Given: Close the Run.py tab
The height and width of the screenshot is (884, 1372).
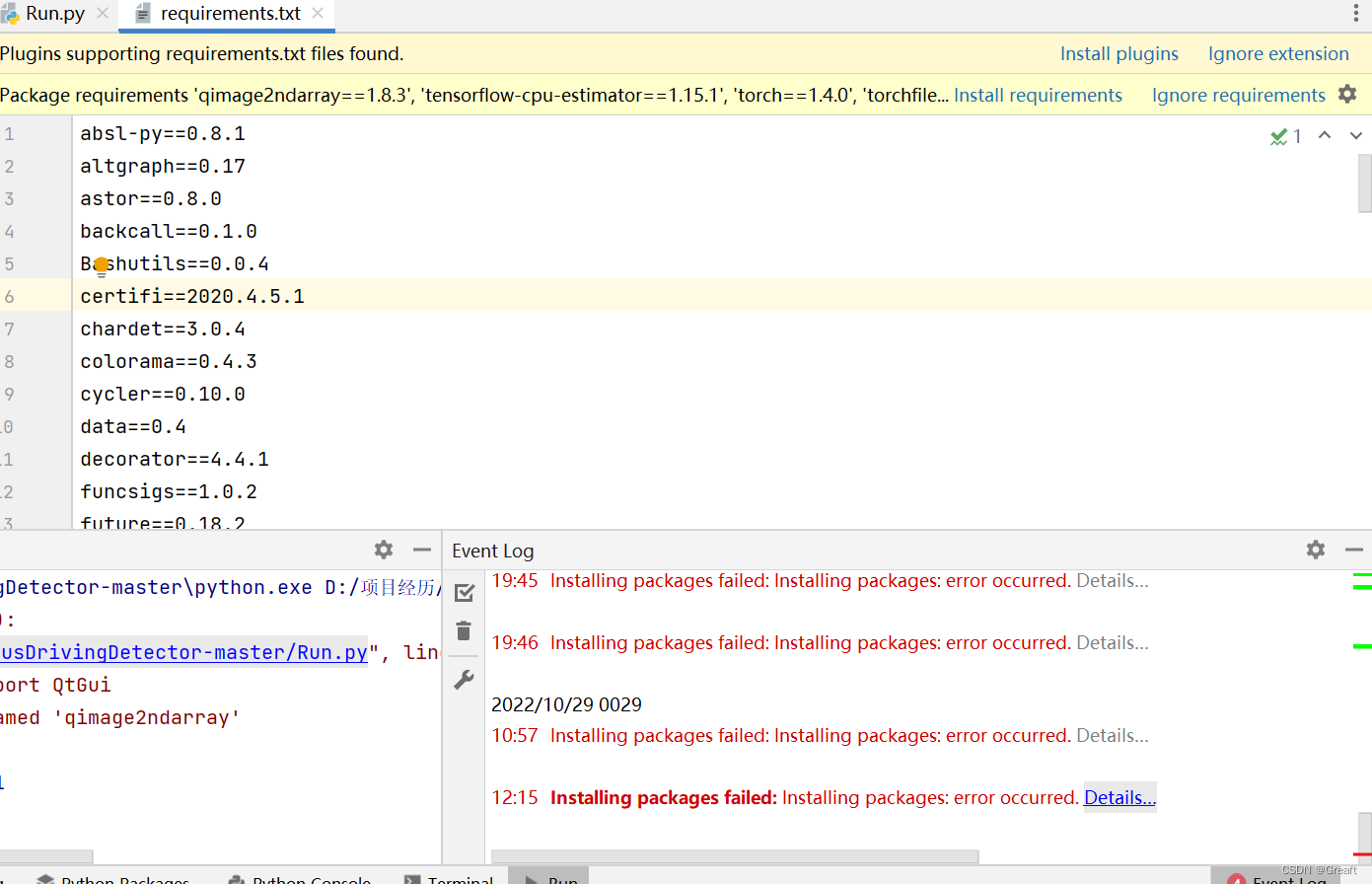Looking at the screenshot, I should (x=103, y=14).
